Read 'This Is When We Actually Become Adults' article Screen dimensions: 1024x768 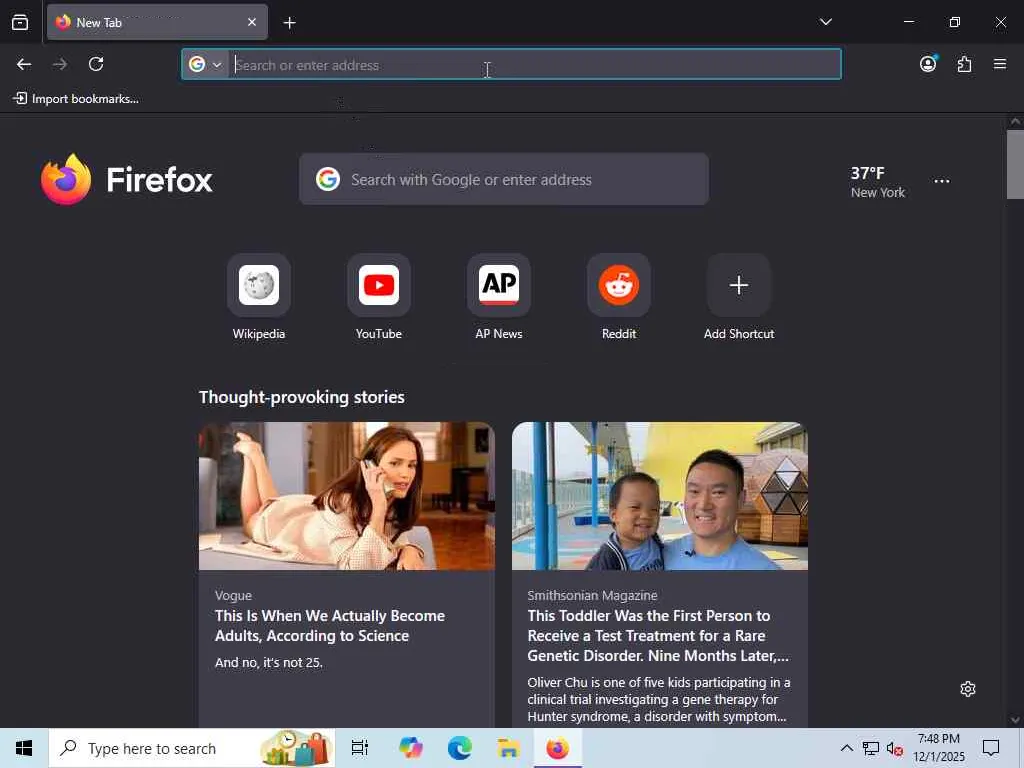coord(330,626)
